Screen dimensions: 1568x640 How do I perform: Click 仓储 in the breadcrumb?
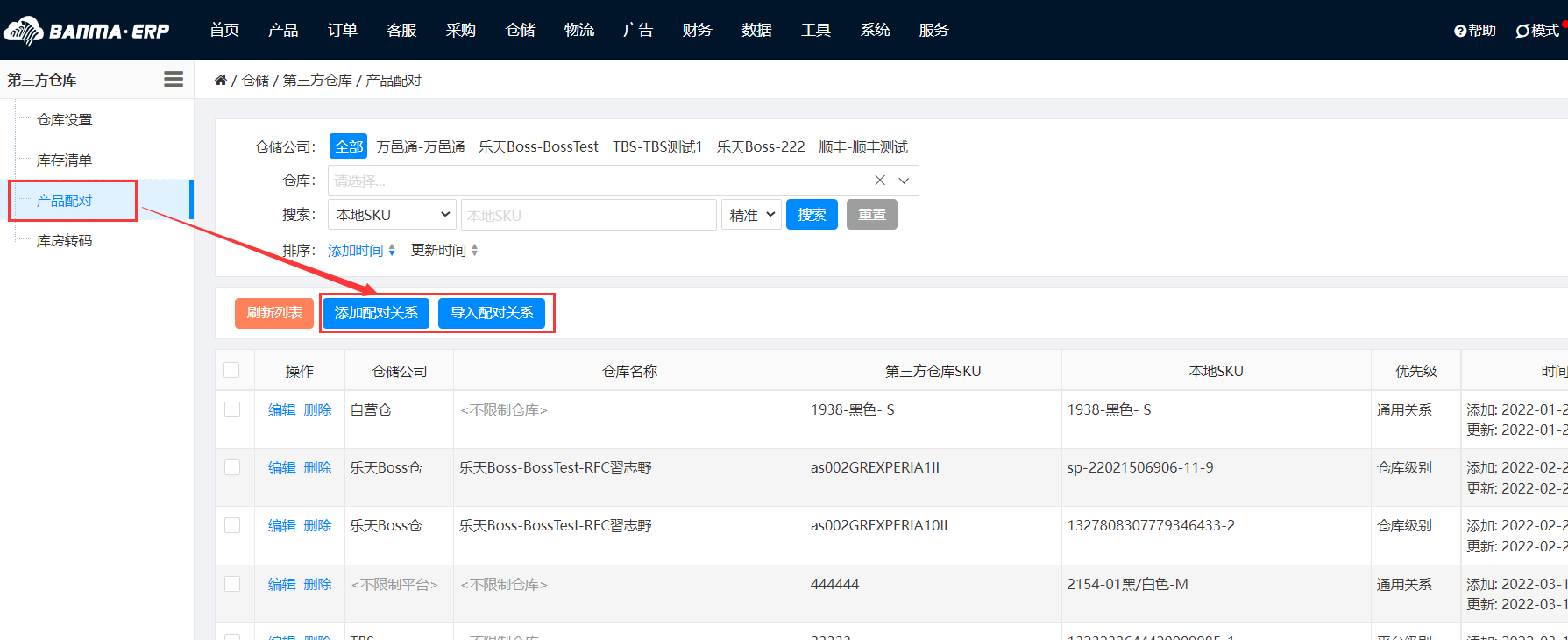click(255, 80)
